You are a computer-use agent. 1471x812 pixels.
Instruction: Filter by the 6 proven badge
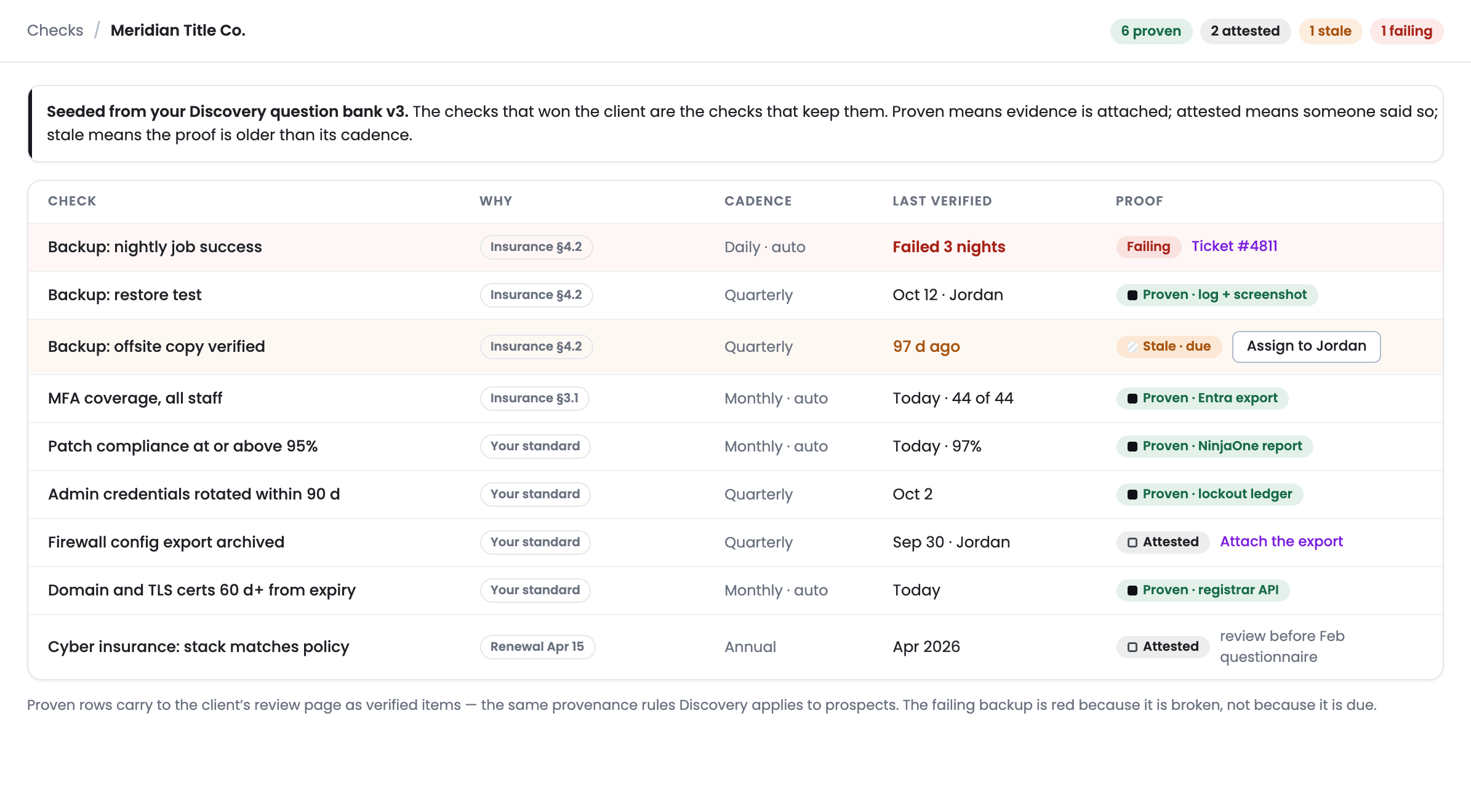1151,31
